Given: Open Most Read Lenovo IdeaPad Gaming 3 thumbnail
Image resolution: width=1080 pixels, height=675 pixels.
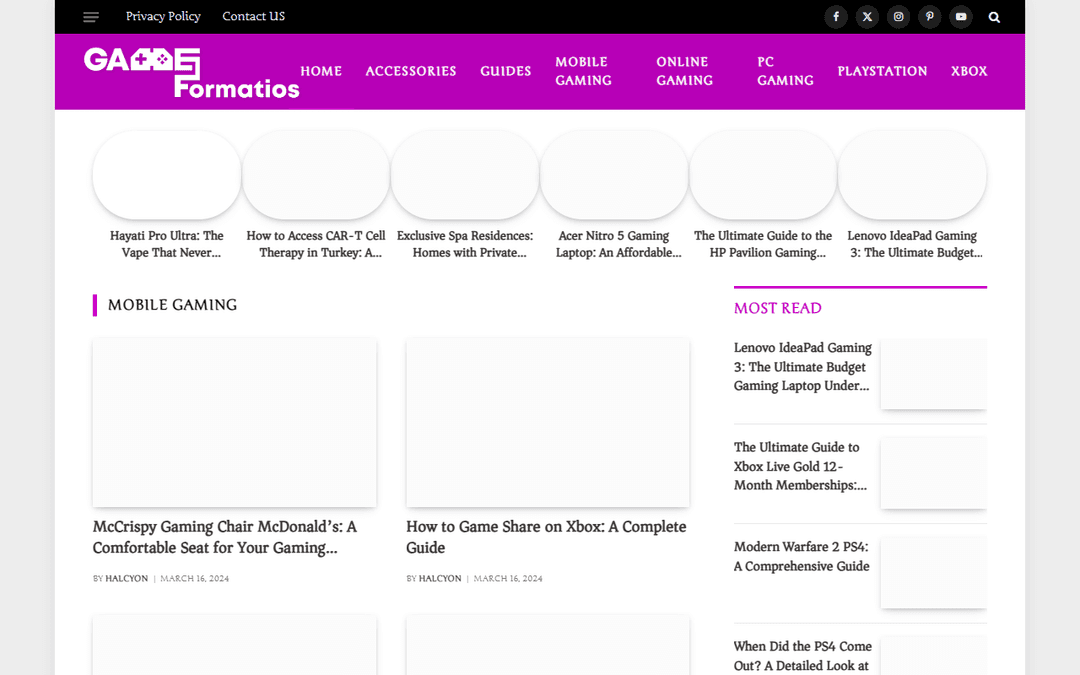Looking at the screenshot, I should 934,374.
